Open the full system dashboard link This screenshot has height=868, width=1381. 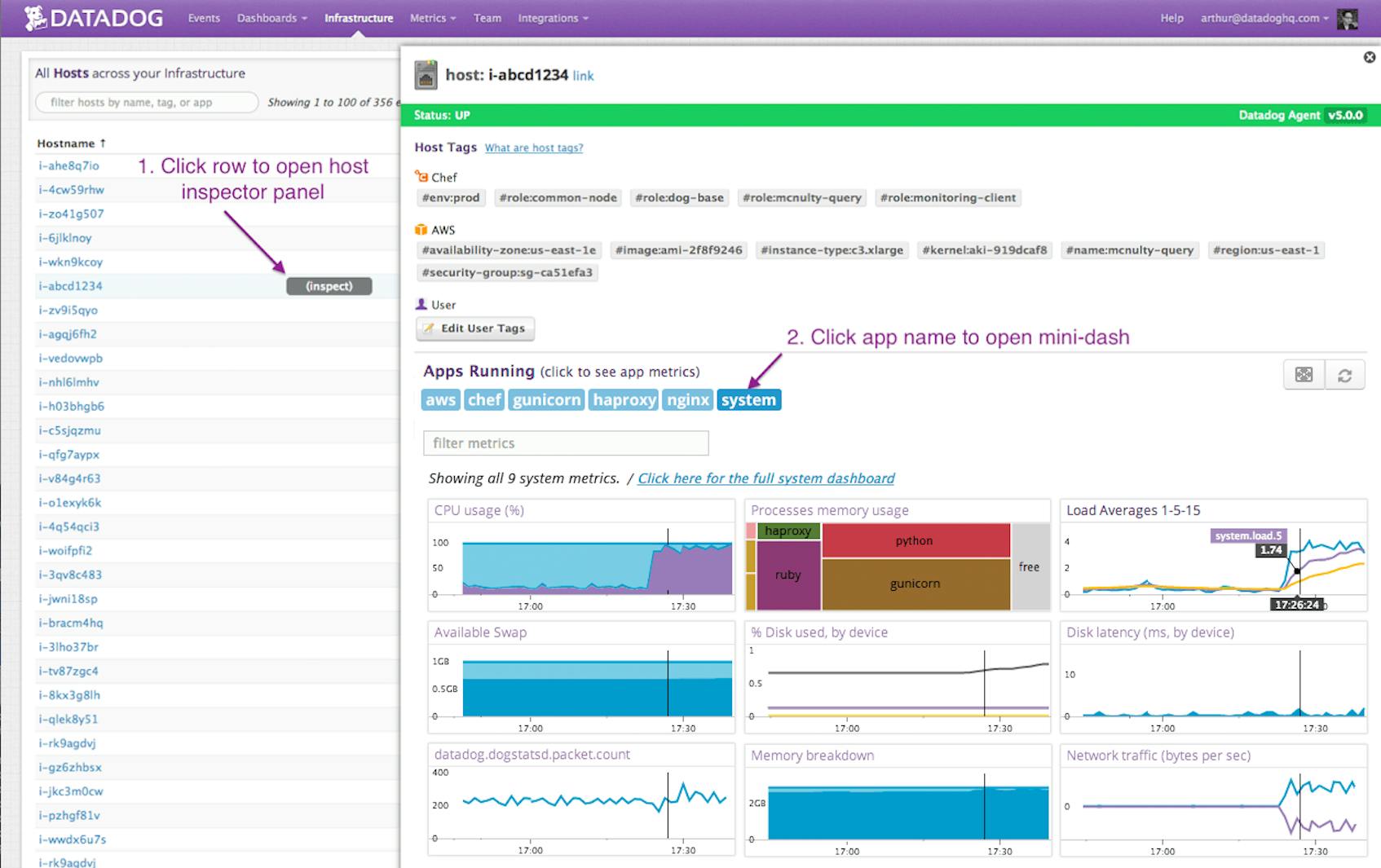coord(766,478)
